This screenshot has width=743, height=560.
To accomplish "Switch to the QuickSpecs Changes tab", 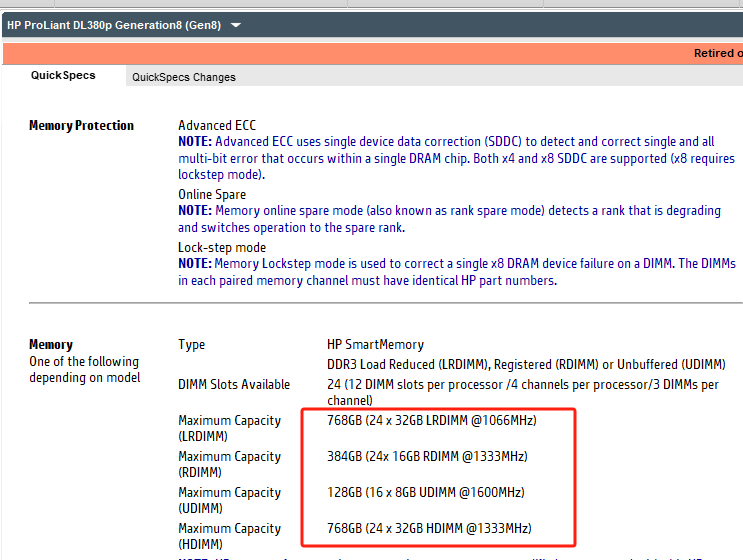I will click(x=183, y=77).
